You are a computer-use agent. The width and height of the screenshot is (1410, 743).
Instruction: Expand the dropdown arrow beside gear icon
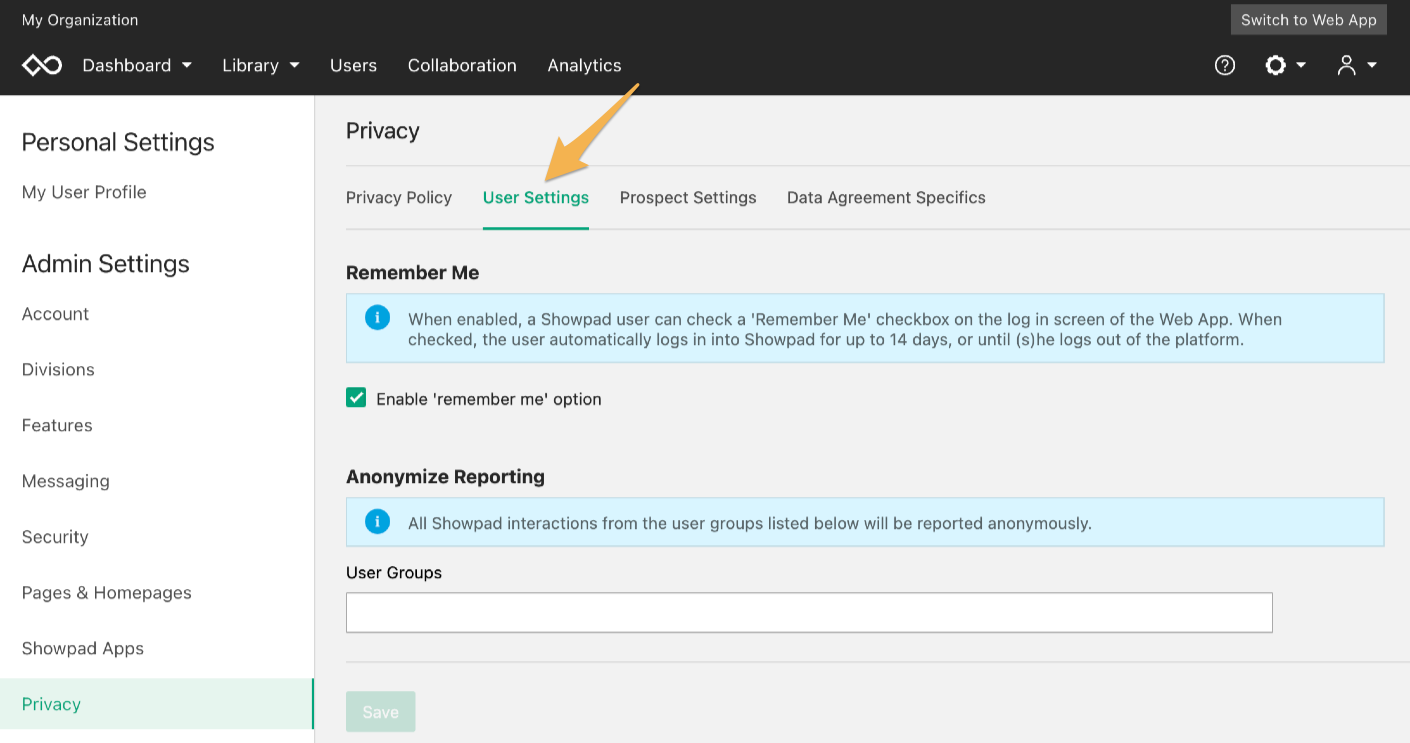(x=1301, y=65)
